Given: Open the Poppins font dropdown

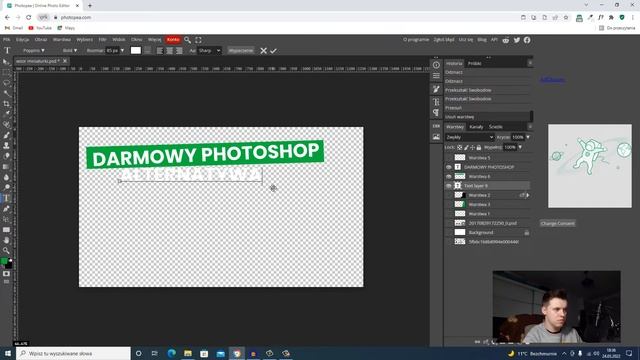Looking at the screenshot, I should click(33, 51).
